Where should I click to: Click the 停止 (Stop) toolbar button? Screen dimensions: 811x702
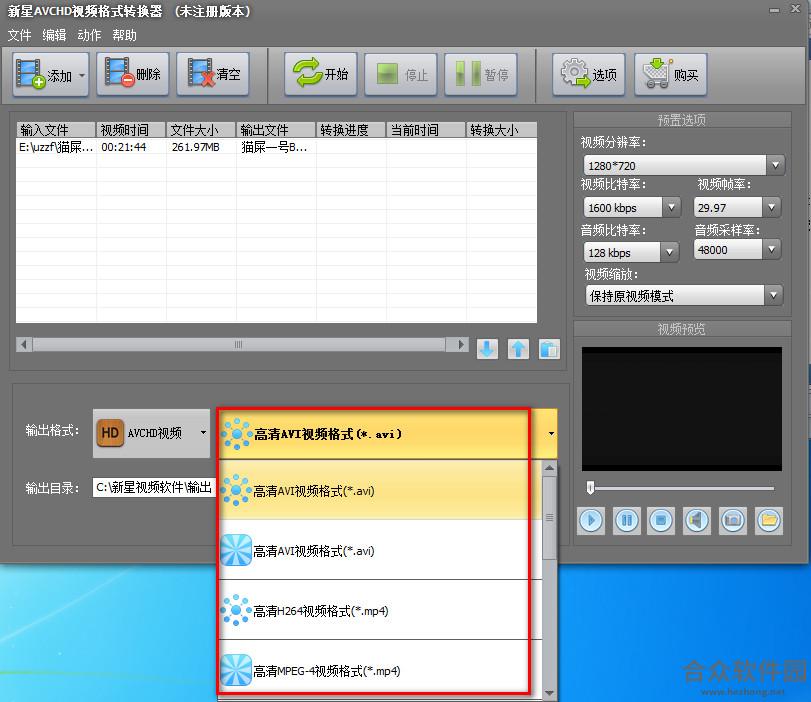click(x=401, y=75)
